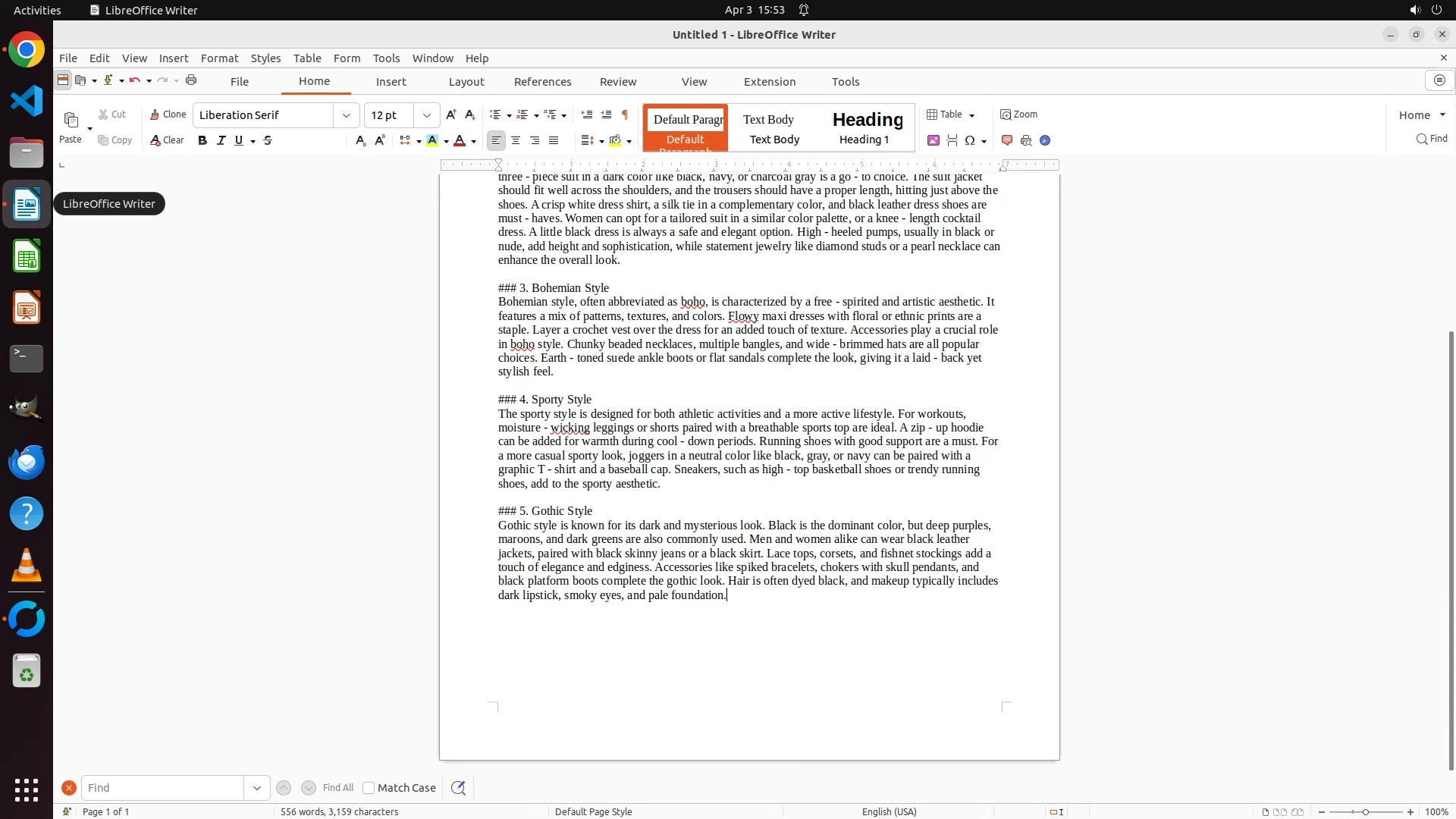1456x819 pixels.
Task: Click the zoom slider in status bar
Action: [x=1365, y=812]
